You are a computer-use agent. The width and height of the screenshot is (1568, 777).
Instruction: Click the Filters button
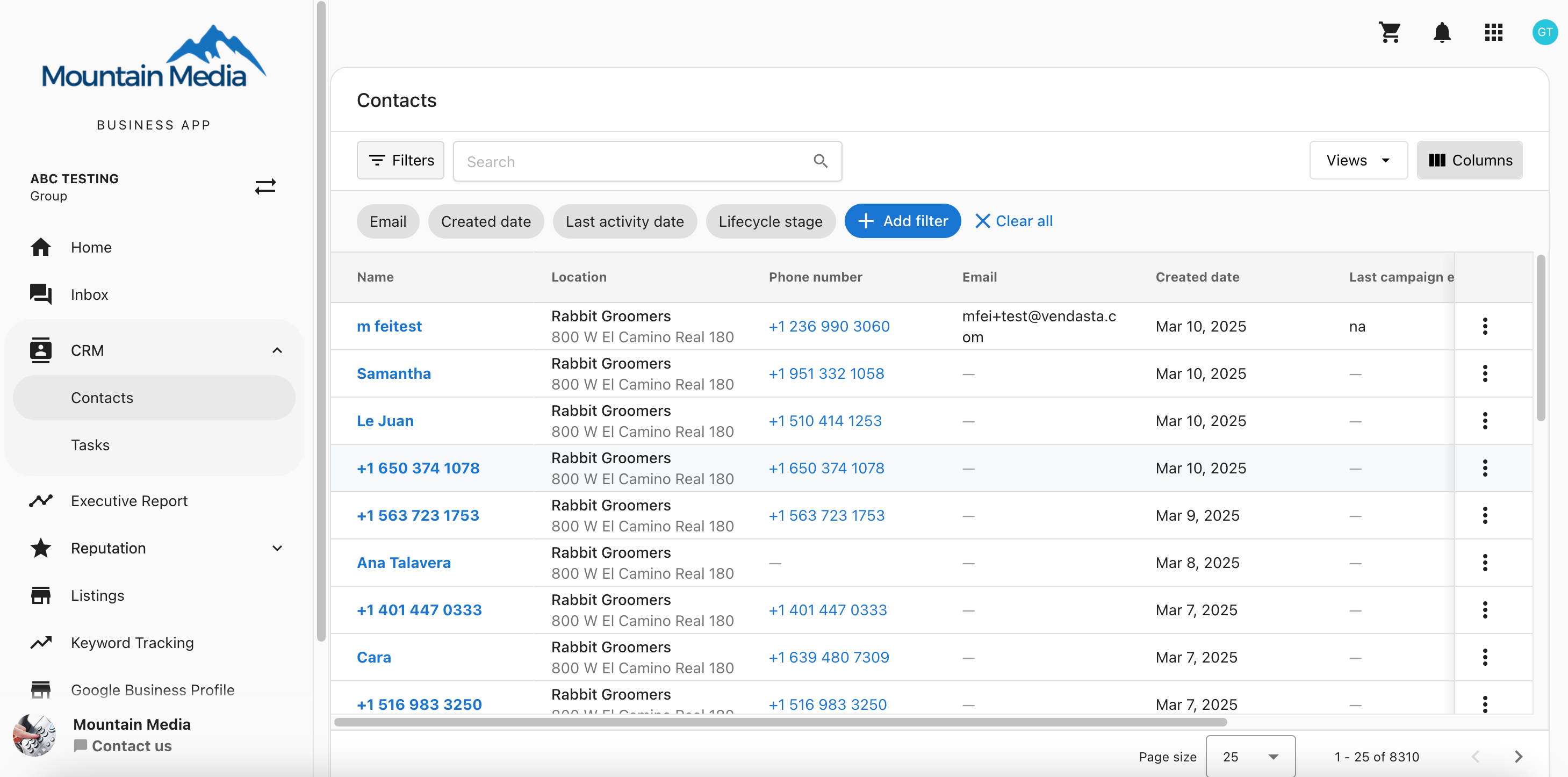click(400, 160)
